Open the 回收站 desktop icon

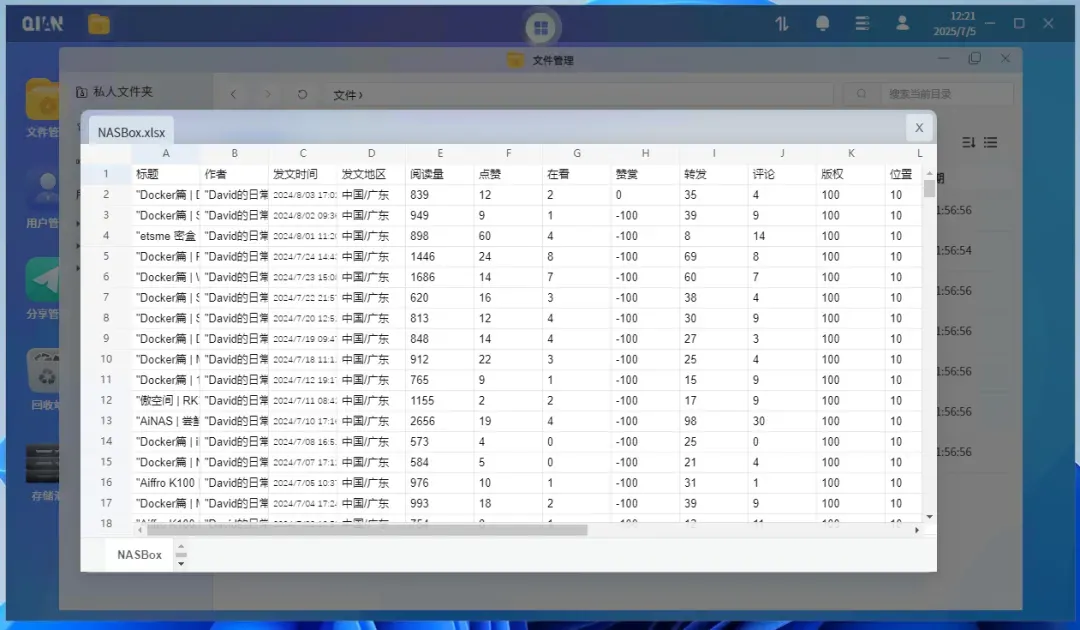45,379
